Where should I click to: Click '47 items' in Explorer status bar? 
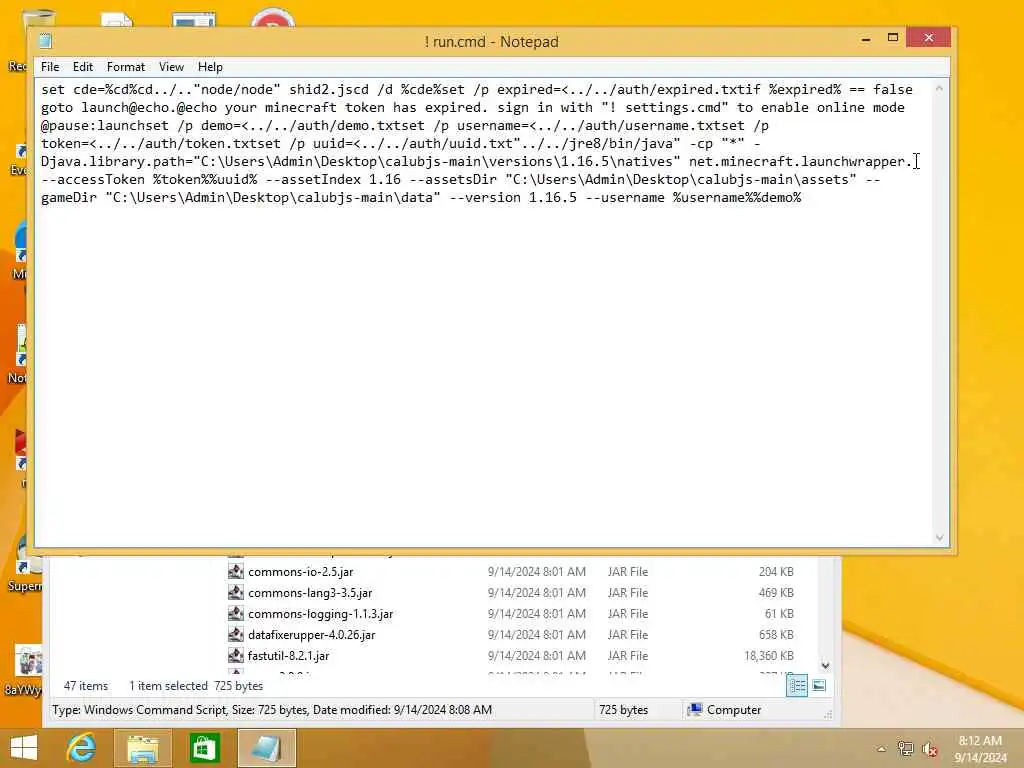pos(86,686)
